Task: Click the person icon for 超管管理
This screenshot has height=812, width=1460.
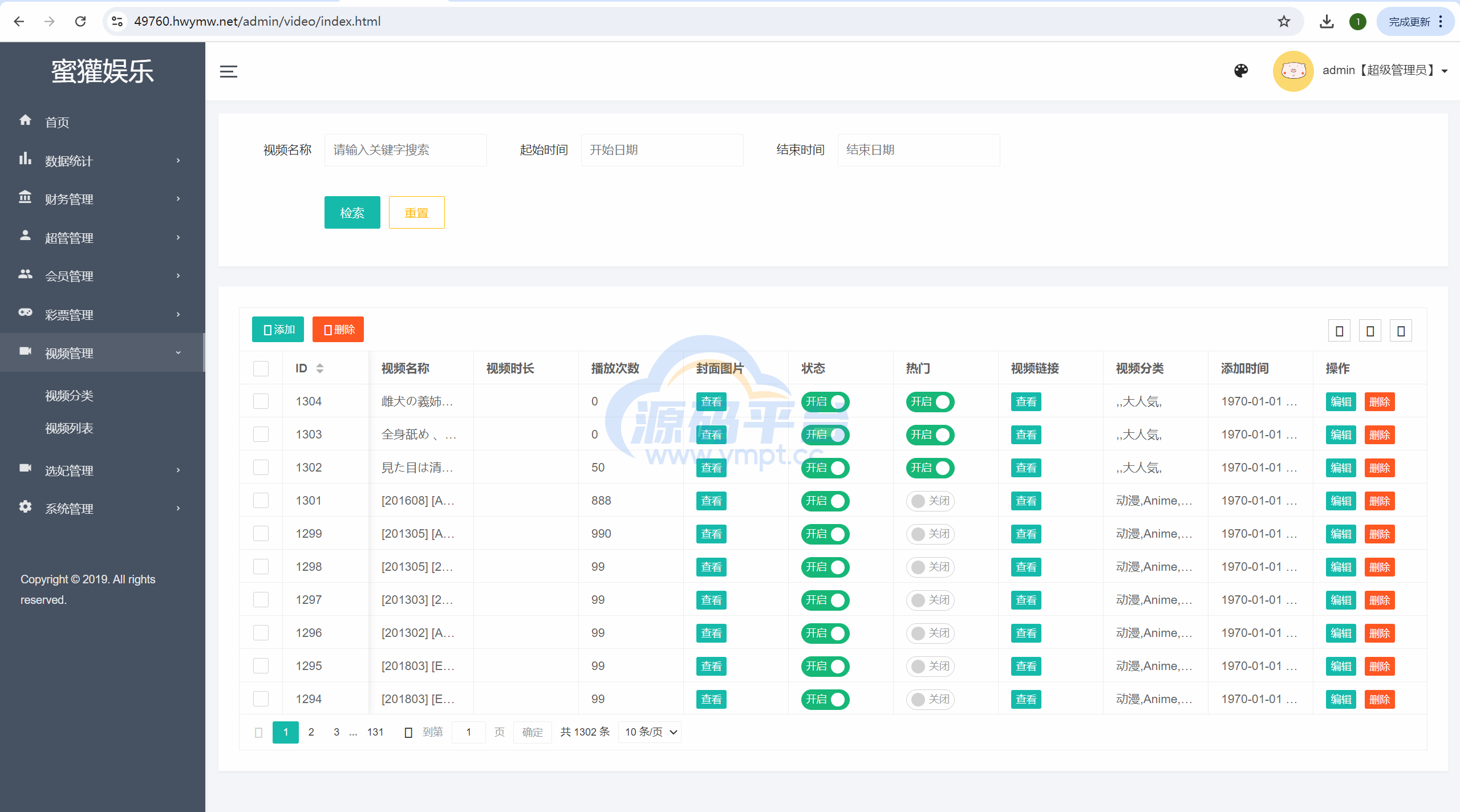Action: (25, 236)
